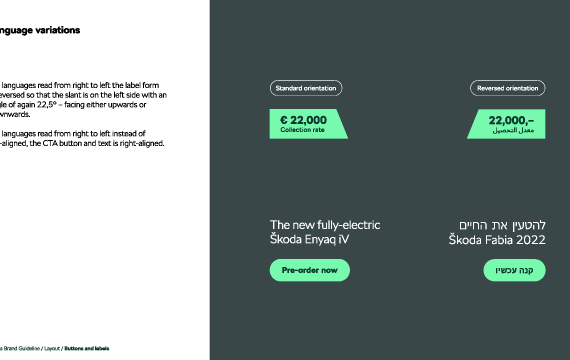Select the Standard orientation pill label

(306, 88)
